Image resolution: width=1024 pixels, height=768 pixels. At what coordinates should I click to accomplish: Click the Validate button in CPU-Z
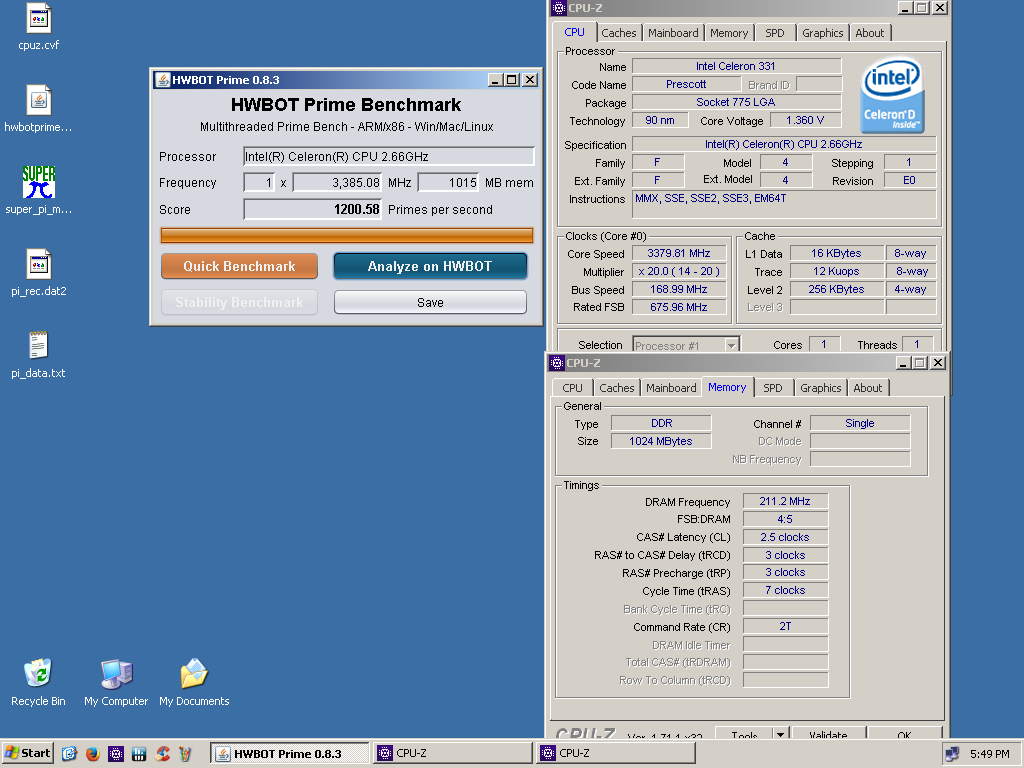click(x=827, y=733)
